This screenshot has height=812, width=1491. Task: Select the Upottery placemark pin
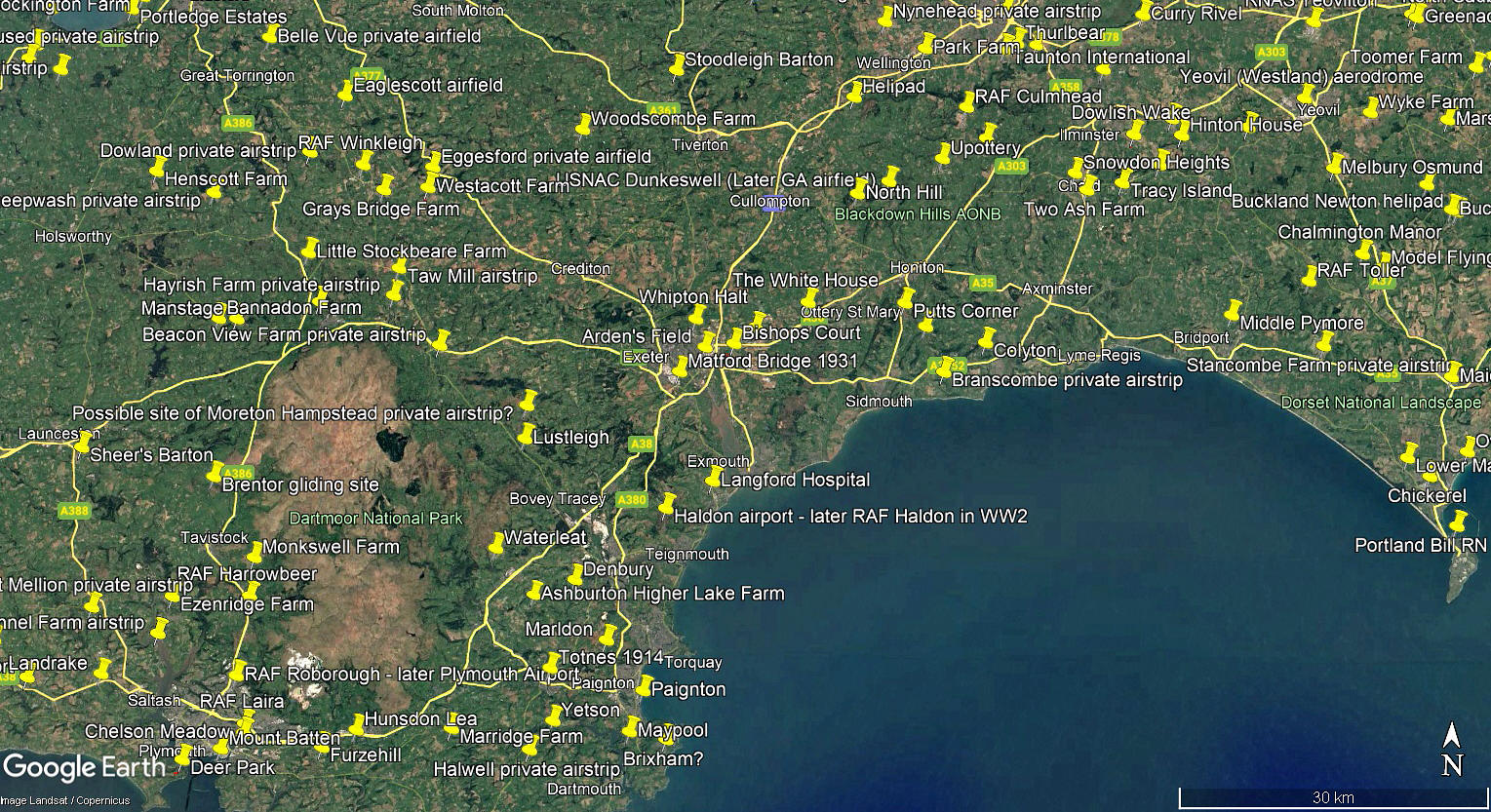point(943,154)
